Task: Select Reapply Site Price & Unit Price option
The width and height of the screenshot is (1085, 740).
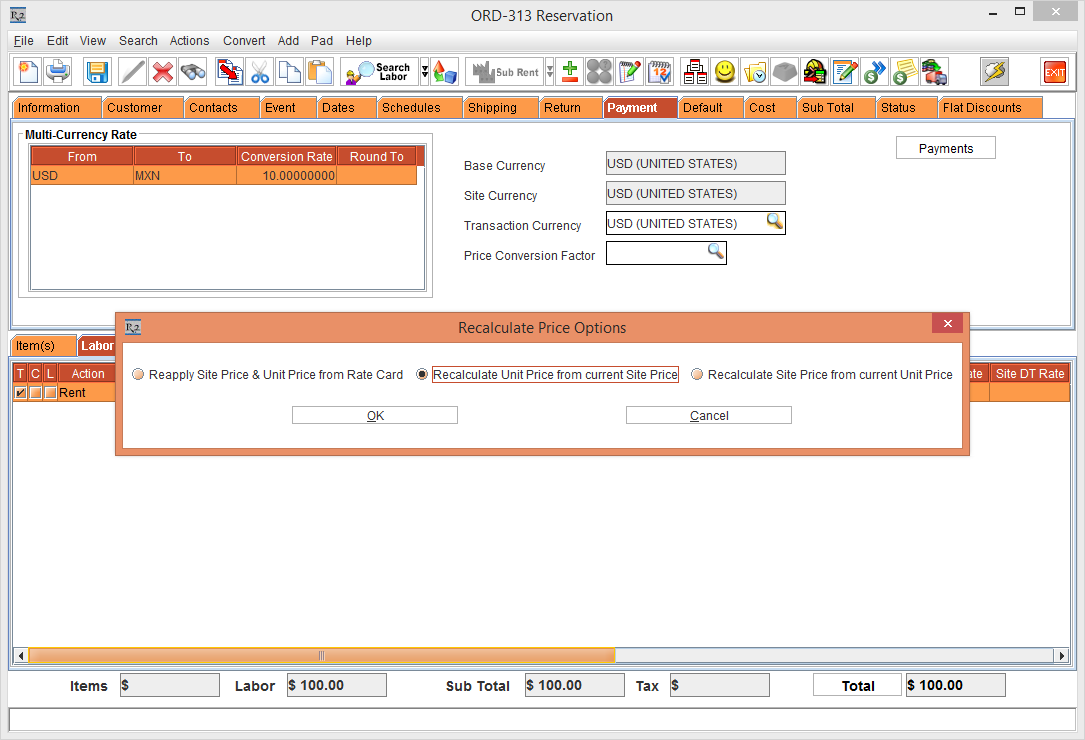Action: (138, 375)
